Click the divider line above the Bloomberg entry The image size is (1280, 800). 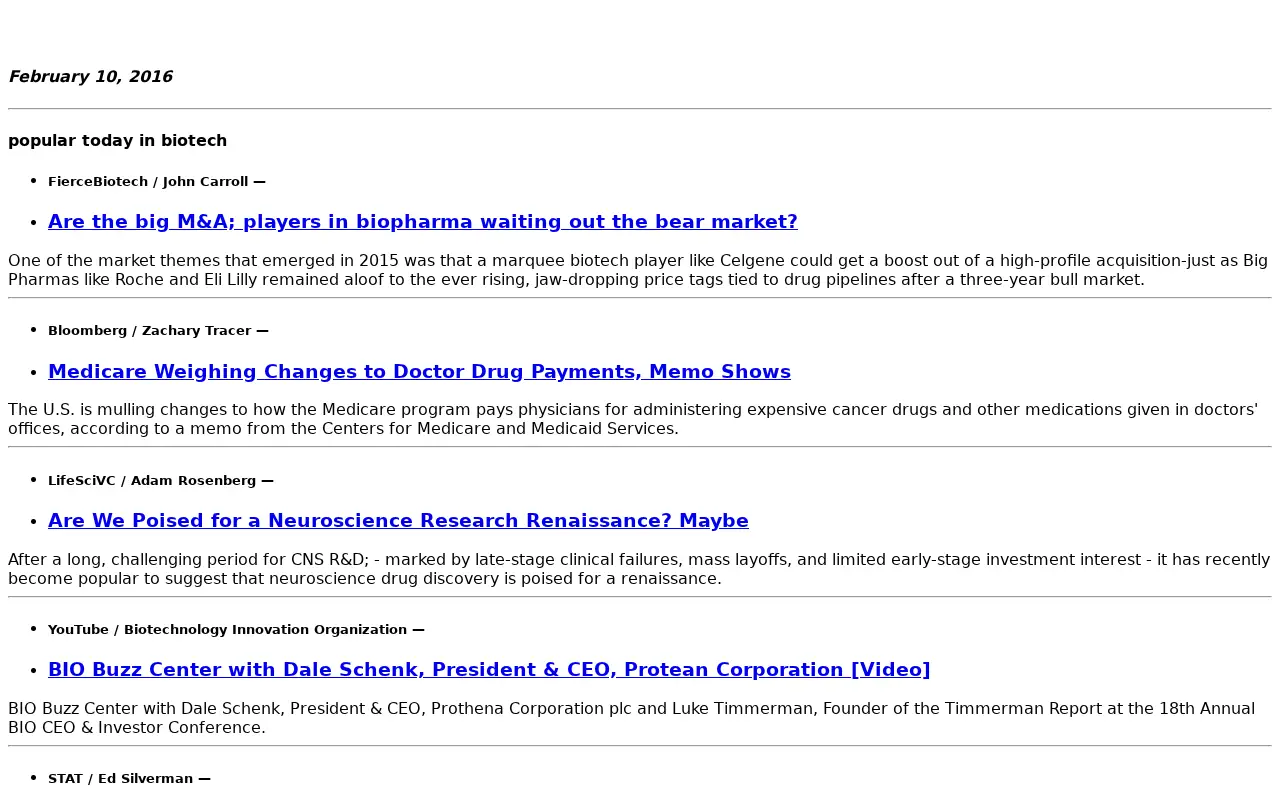[640, 298]
